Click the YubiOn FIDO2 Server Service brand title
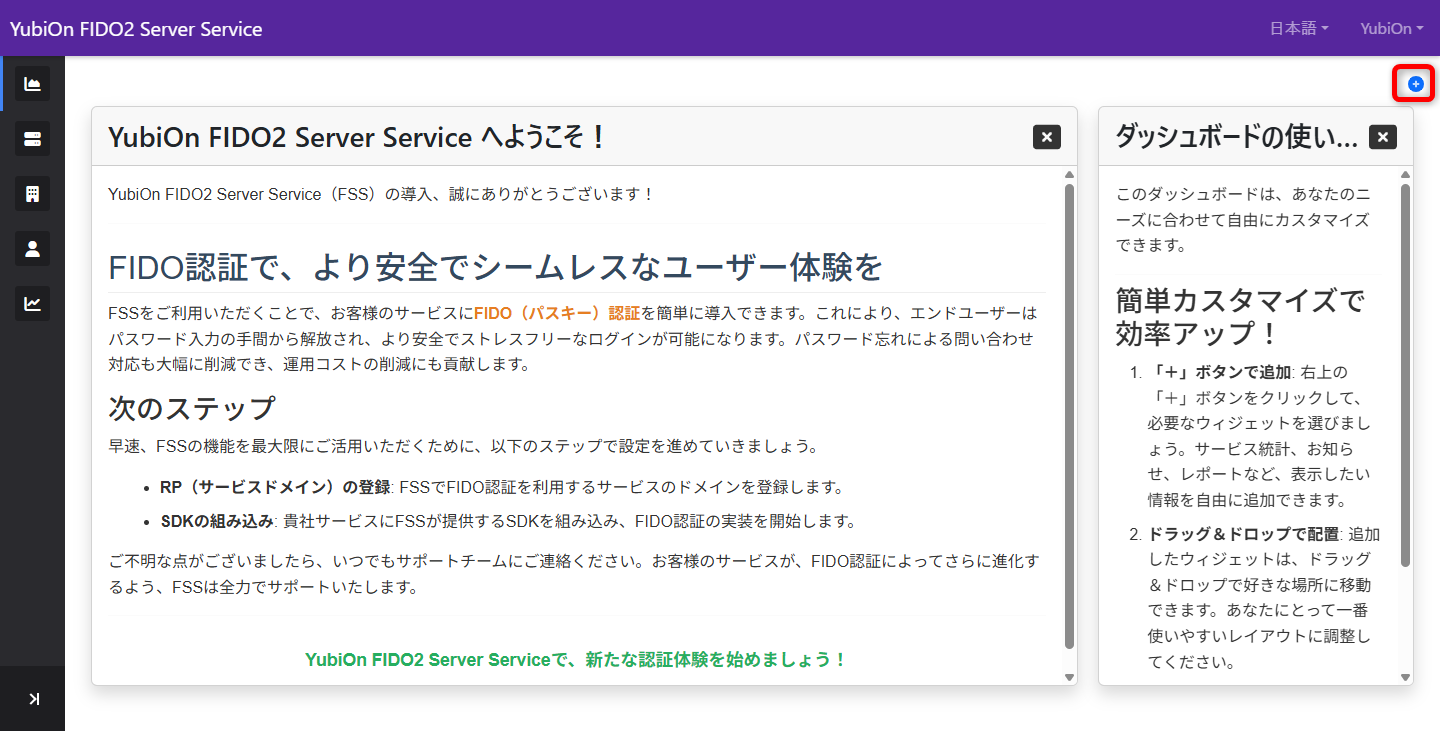 click(136, 29)
